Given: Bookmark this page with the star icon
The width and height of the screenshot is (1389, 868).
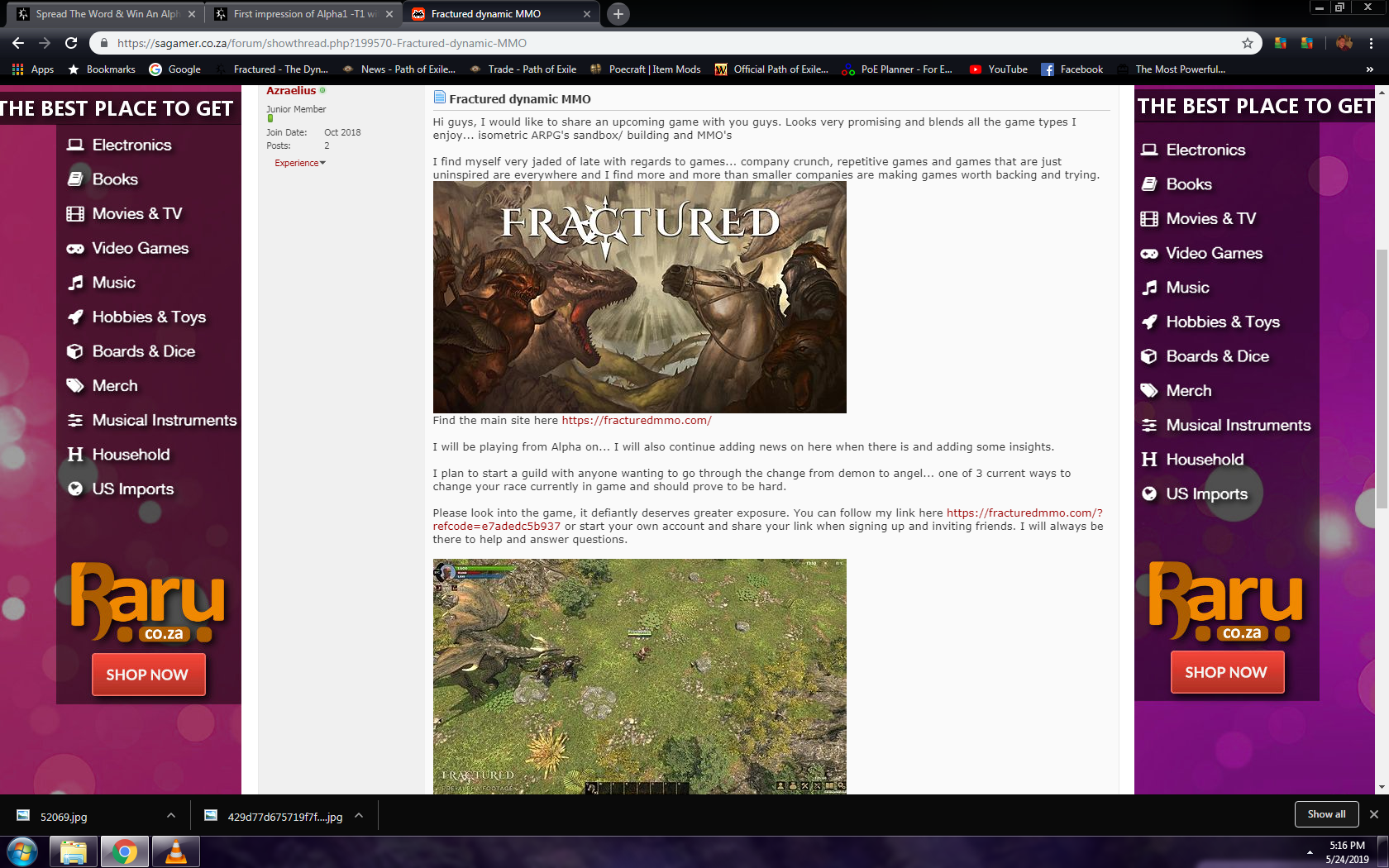Looking at the screenshot, I should tap(1248, 43).
